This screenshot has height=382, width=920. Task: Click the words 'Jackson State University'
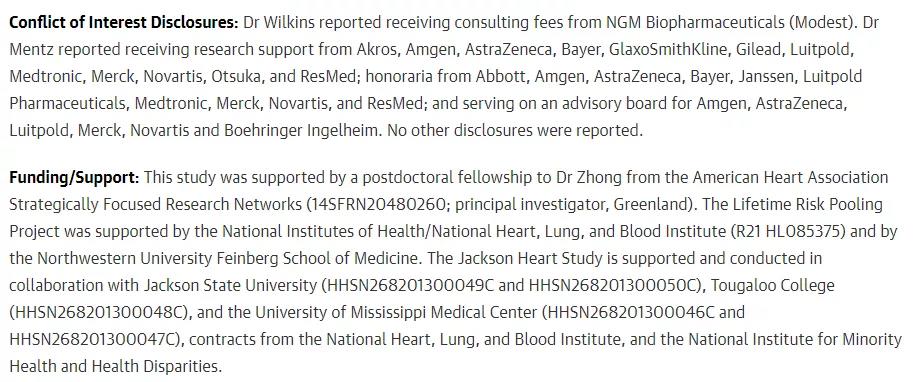click(x=230, y=285)
